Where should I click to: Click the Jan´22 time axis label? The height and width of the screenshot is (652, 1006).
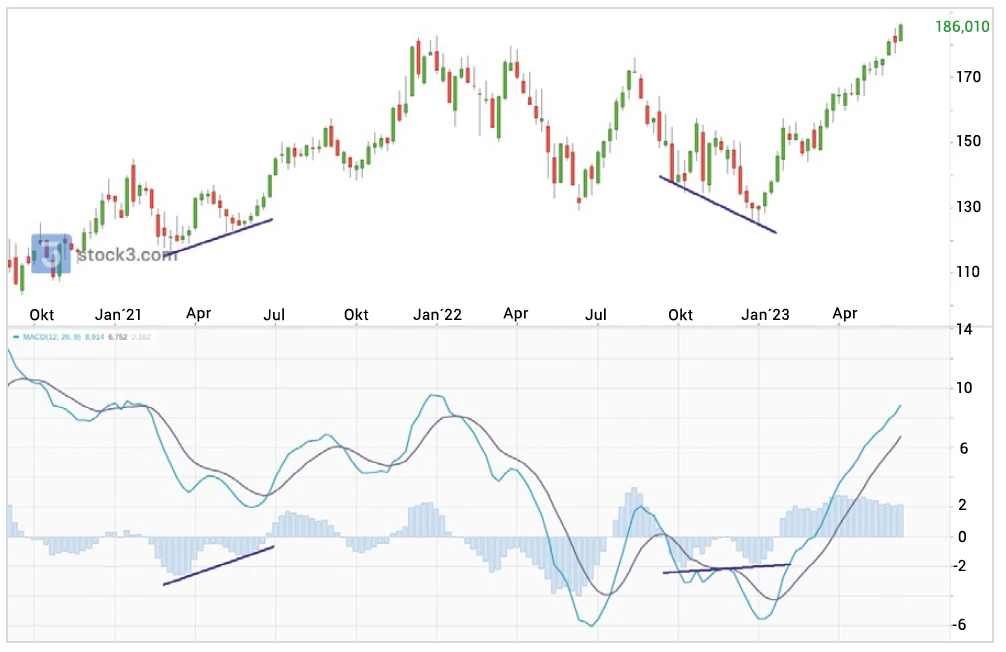(438, 314)
